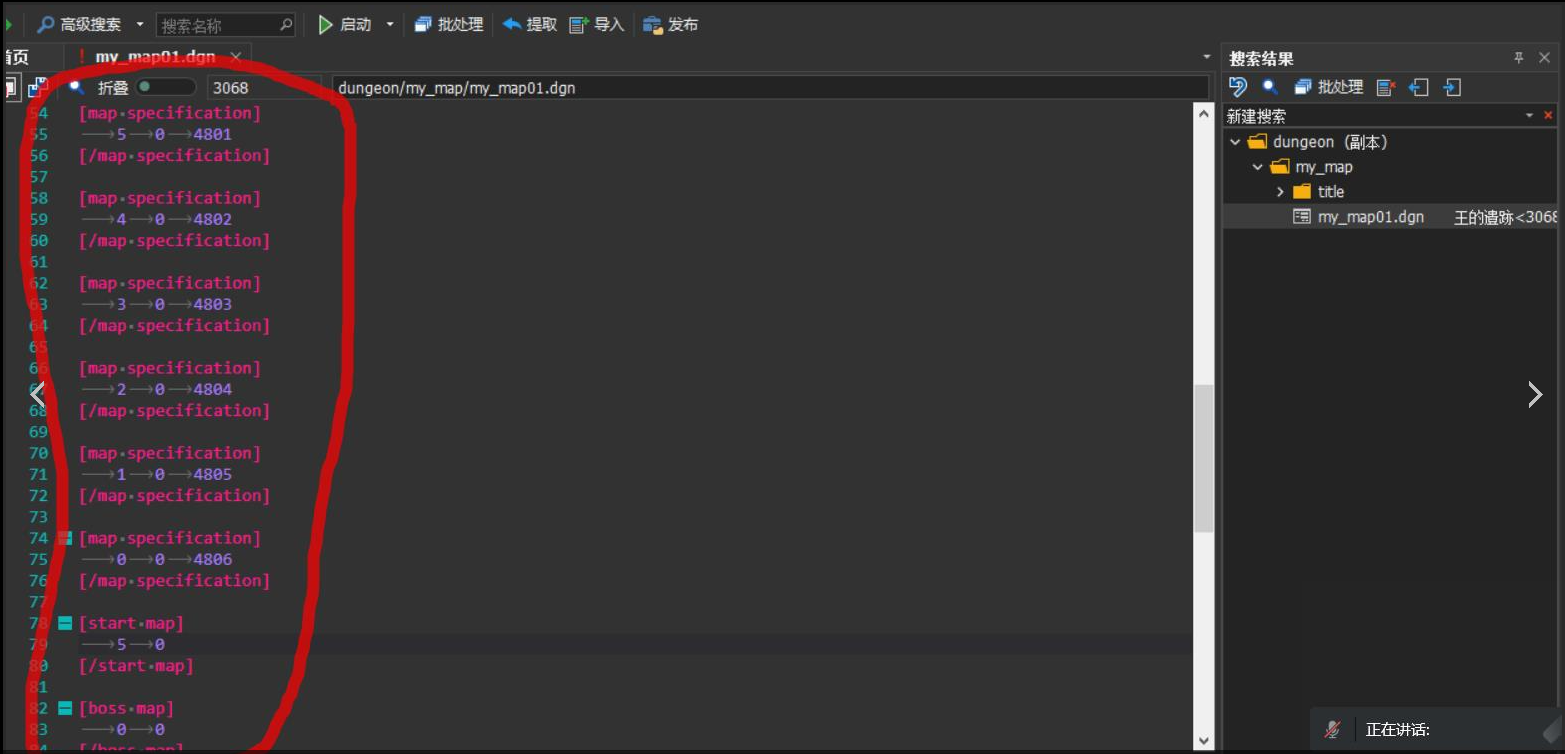The image size is (1565, 754).
Task: Select the title folder
Action: [1319, 192]
